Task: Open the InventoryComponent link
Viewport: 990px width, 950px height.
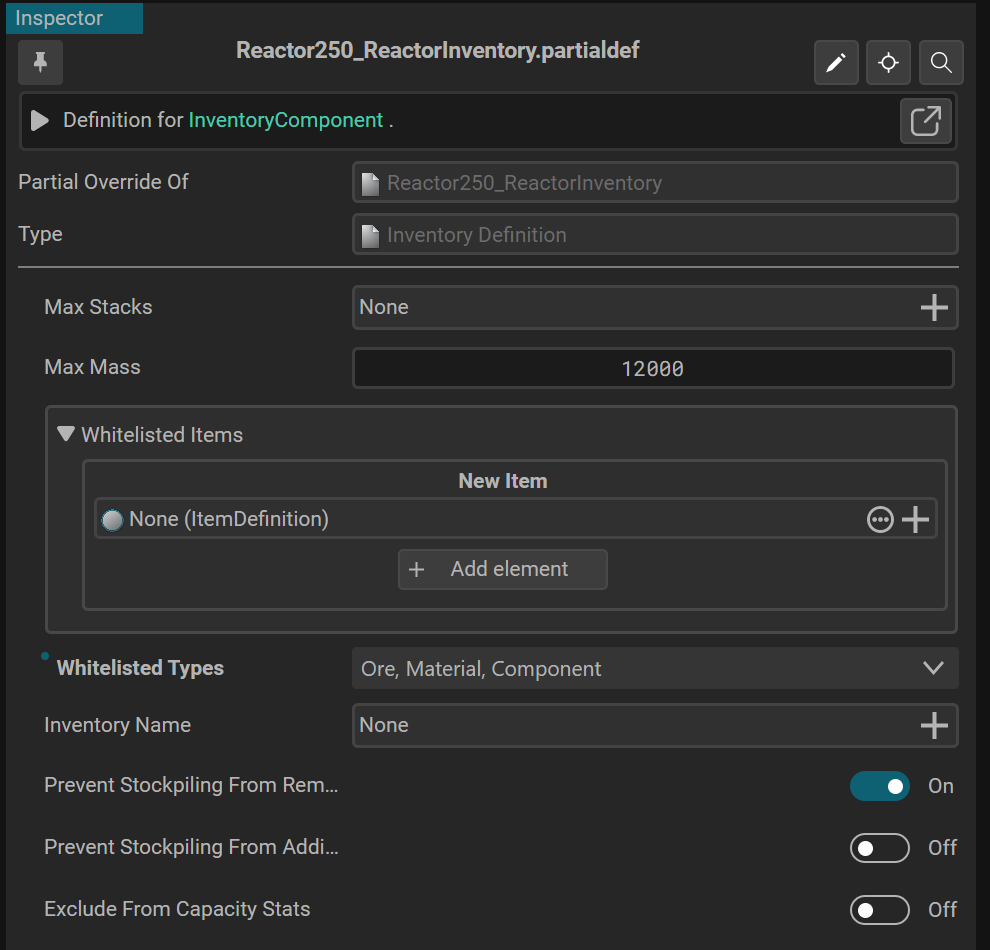Action: click(286, 120)
